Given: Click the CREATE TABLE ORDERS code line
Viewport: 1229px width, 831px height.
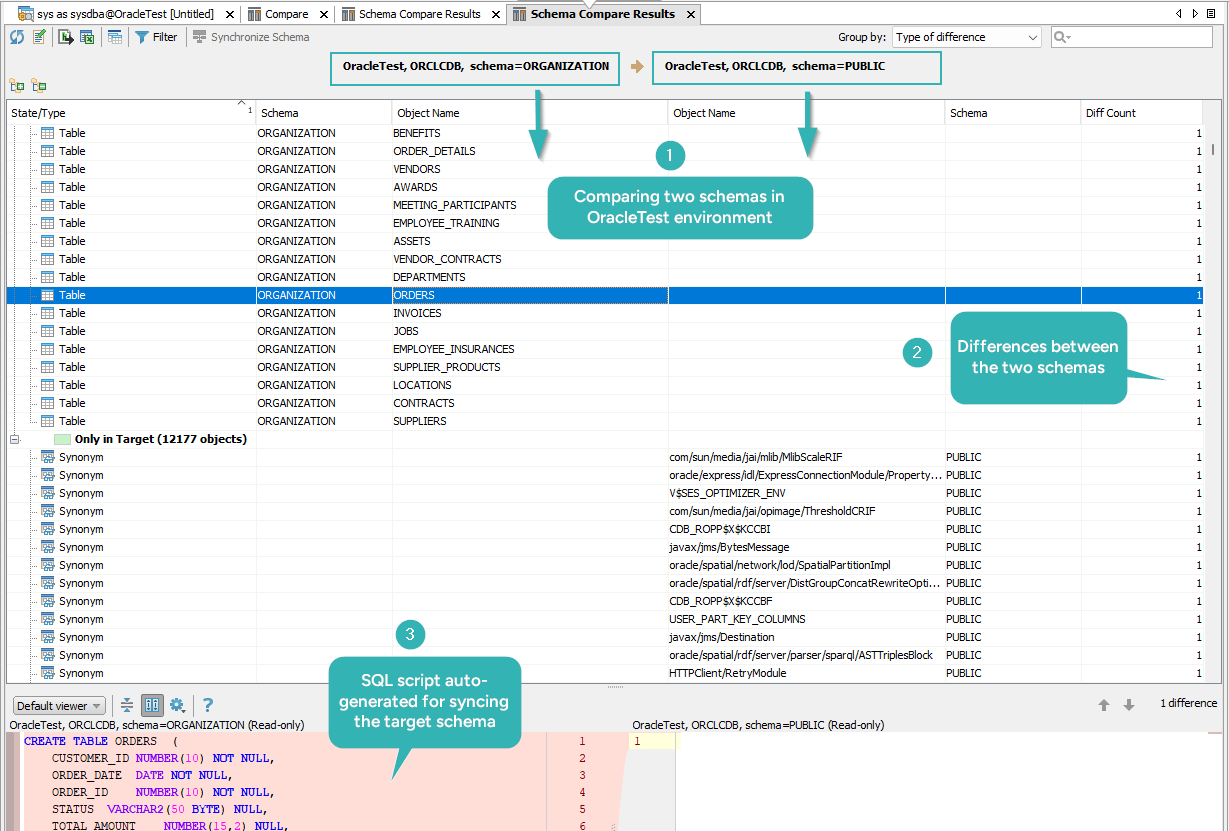Looking at the screenshot, I should [100, 741].
